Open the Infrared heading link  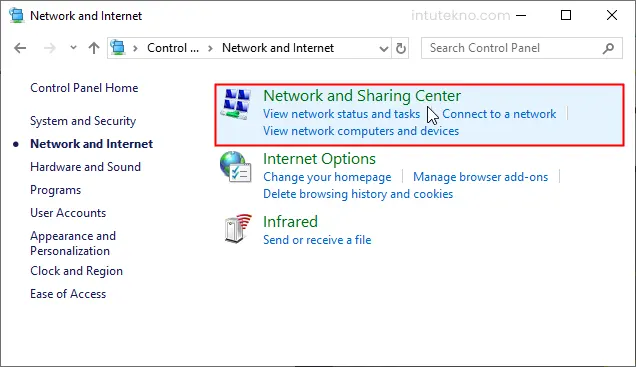[290, 222]
